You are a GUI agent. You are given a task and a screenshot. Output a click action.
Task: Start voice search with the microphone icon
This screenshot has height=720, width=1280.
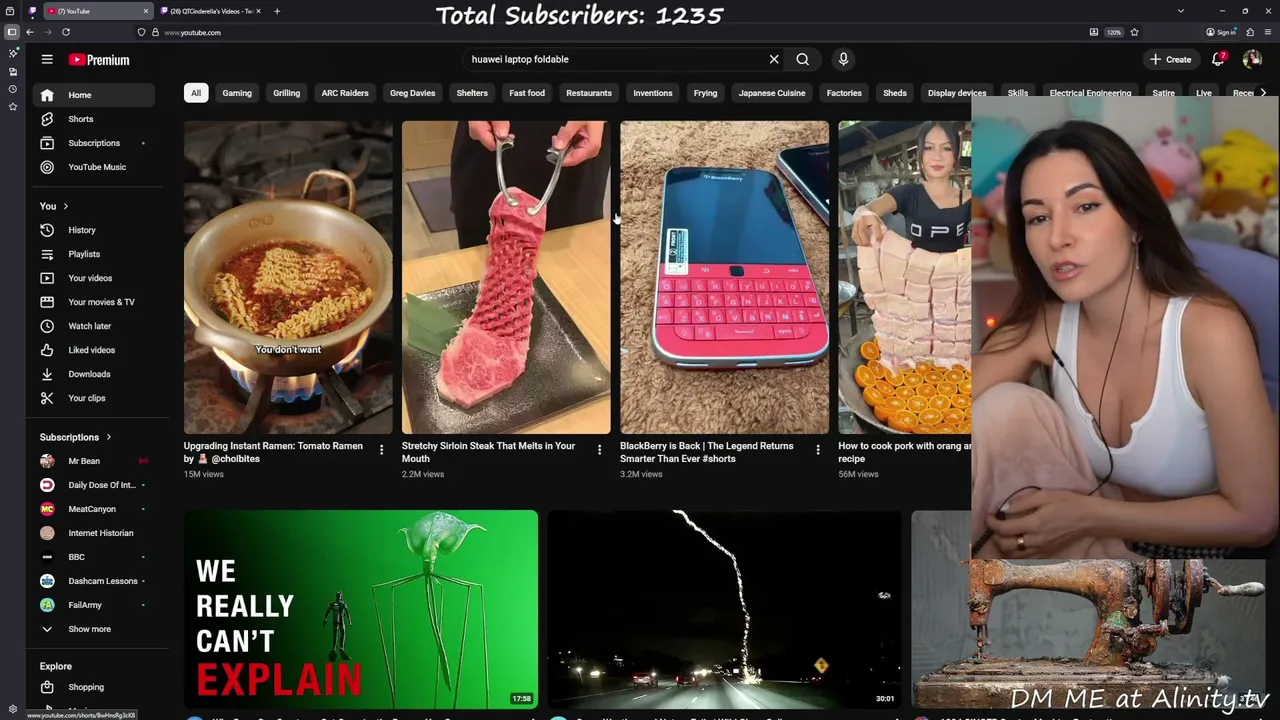tap(843, 59)
